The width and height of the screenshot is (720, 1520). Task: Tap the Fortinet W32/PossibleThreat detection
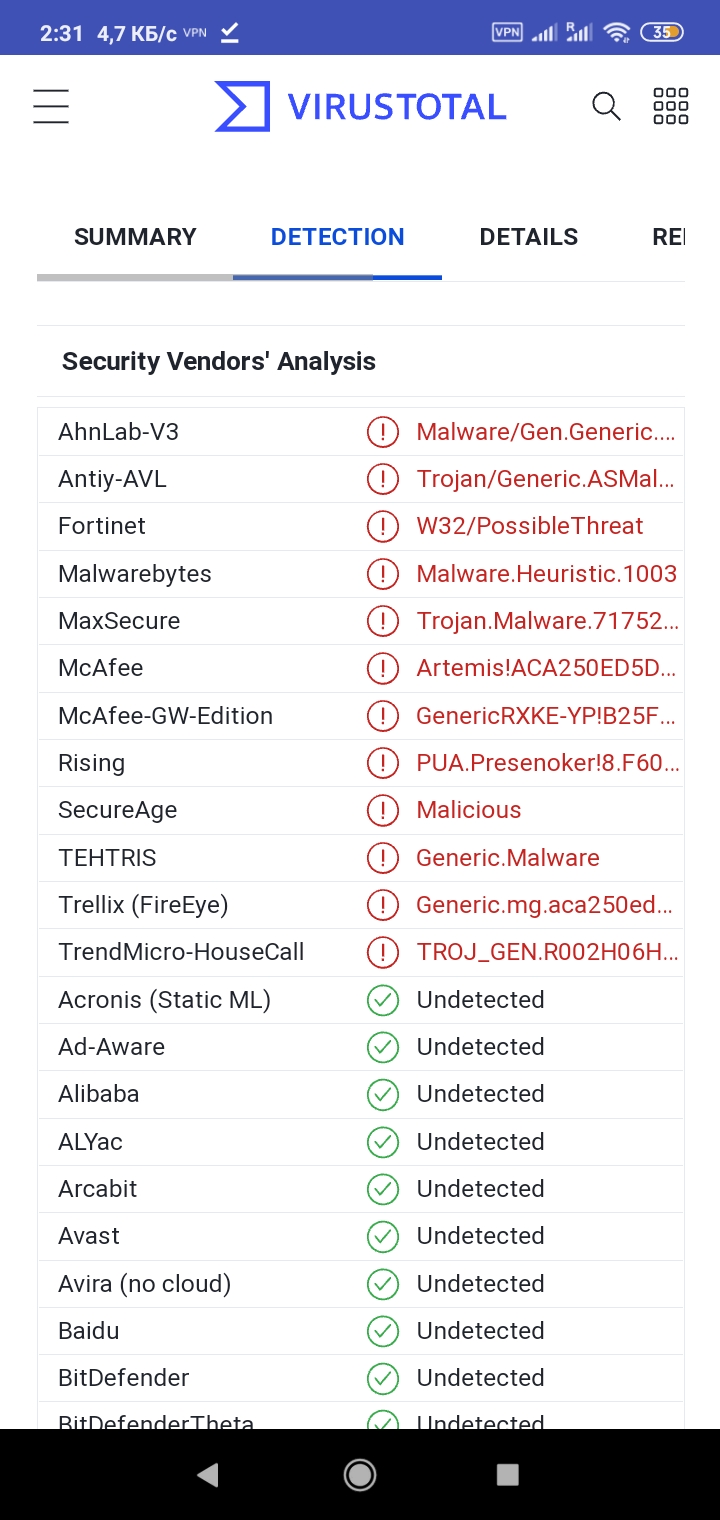click(x=530, y=526)
